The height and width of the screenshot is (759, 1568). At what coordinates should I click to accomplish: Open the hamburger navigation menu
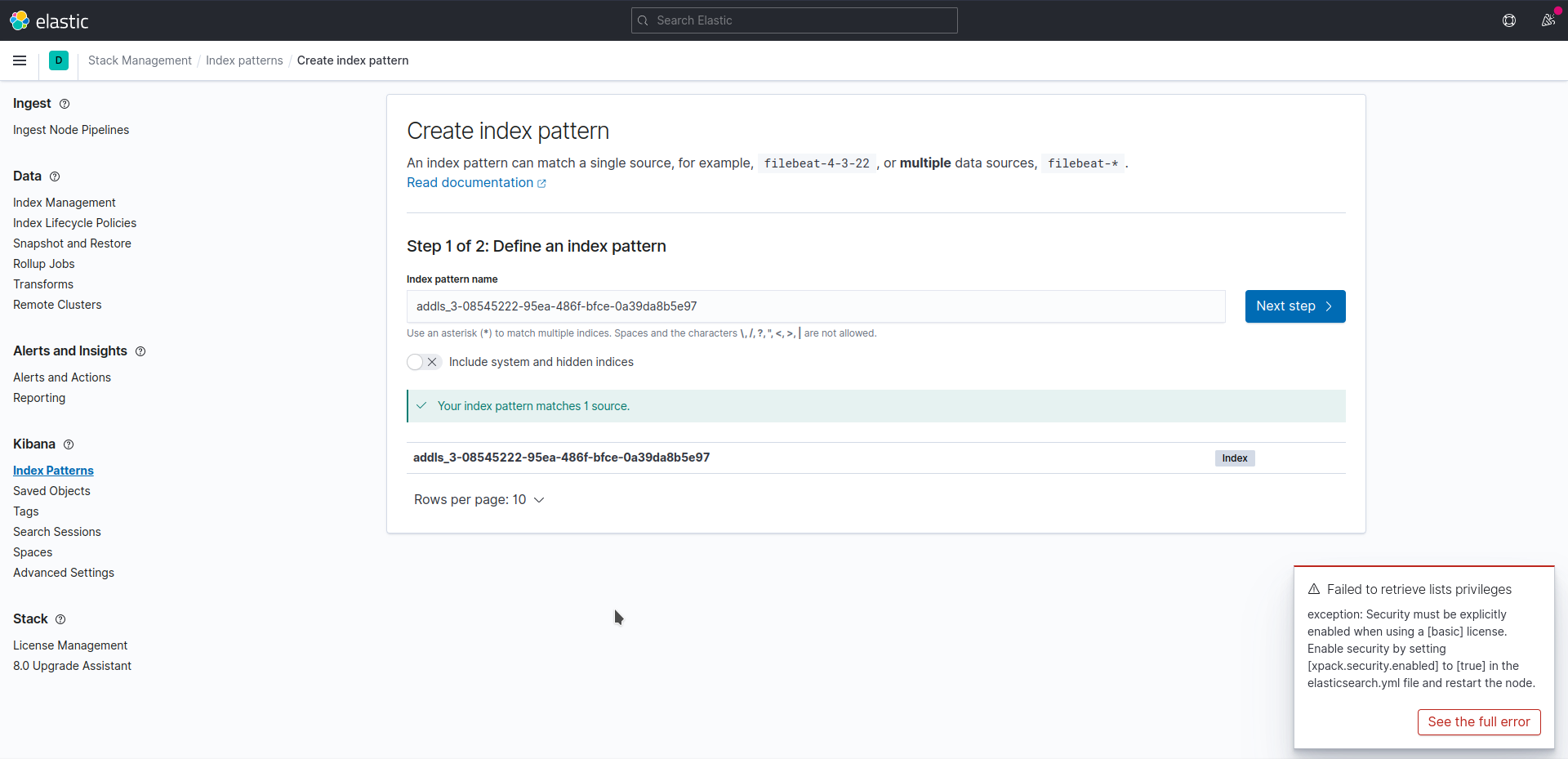(20, 60)
